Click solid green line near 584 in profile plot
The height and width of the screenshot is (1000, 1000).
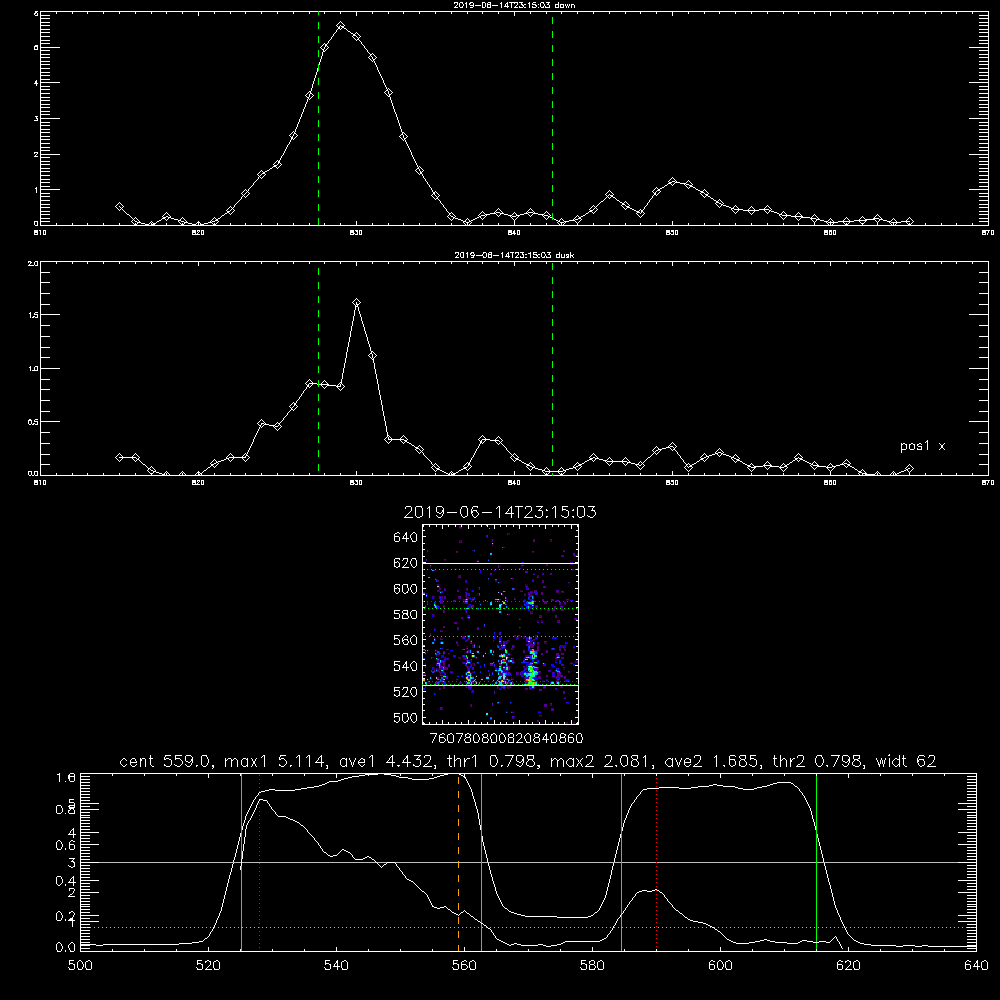(621, 862)
